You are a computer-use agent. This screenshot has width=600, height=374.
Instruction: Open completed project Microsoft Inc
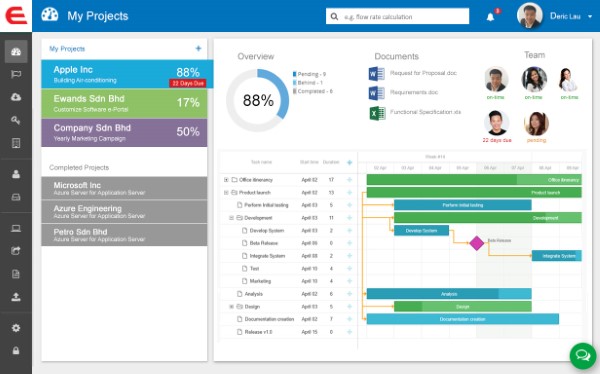(124, 188)
